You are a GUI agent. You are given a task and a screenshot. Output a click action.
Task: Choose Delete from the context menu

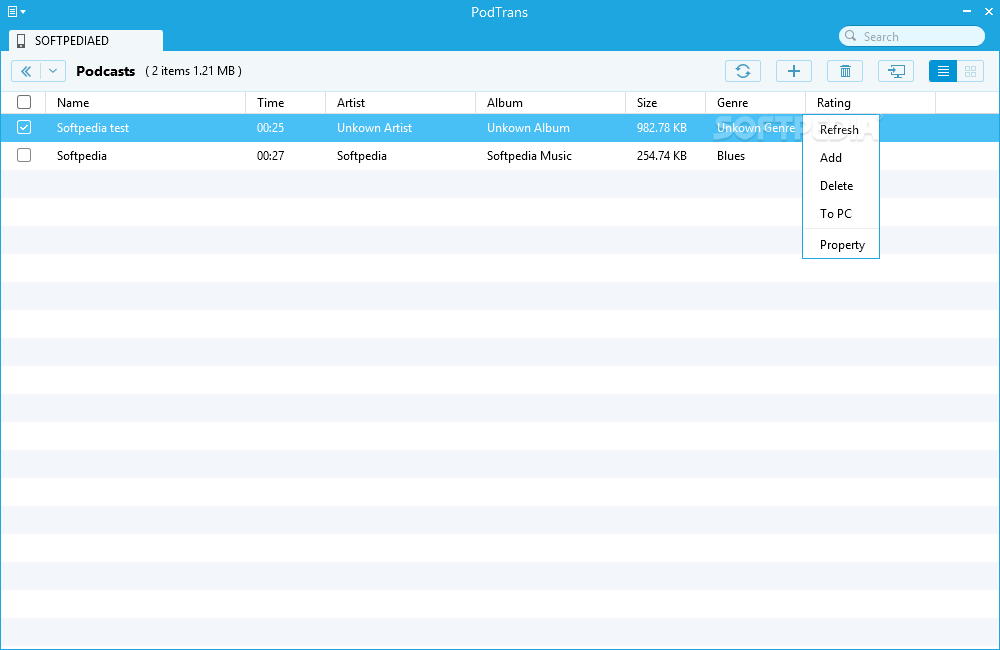click(841, 186)
